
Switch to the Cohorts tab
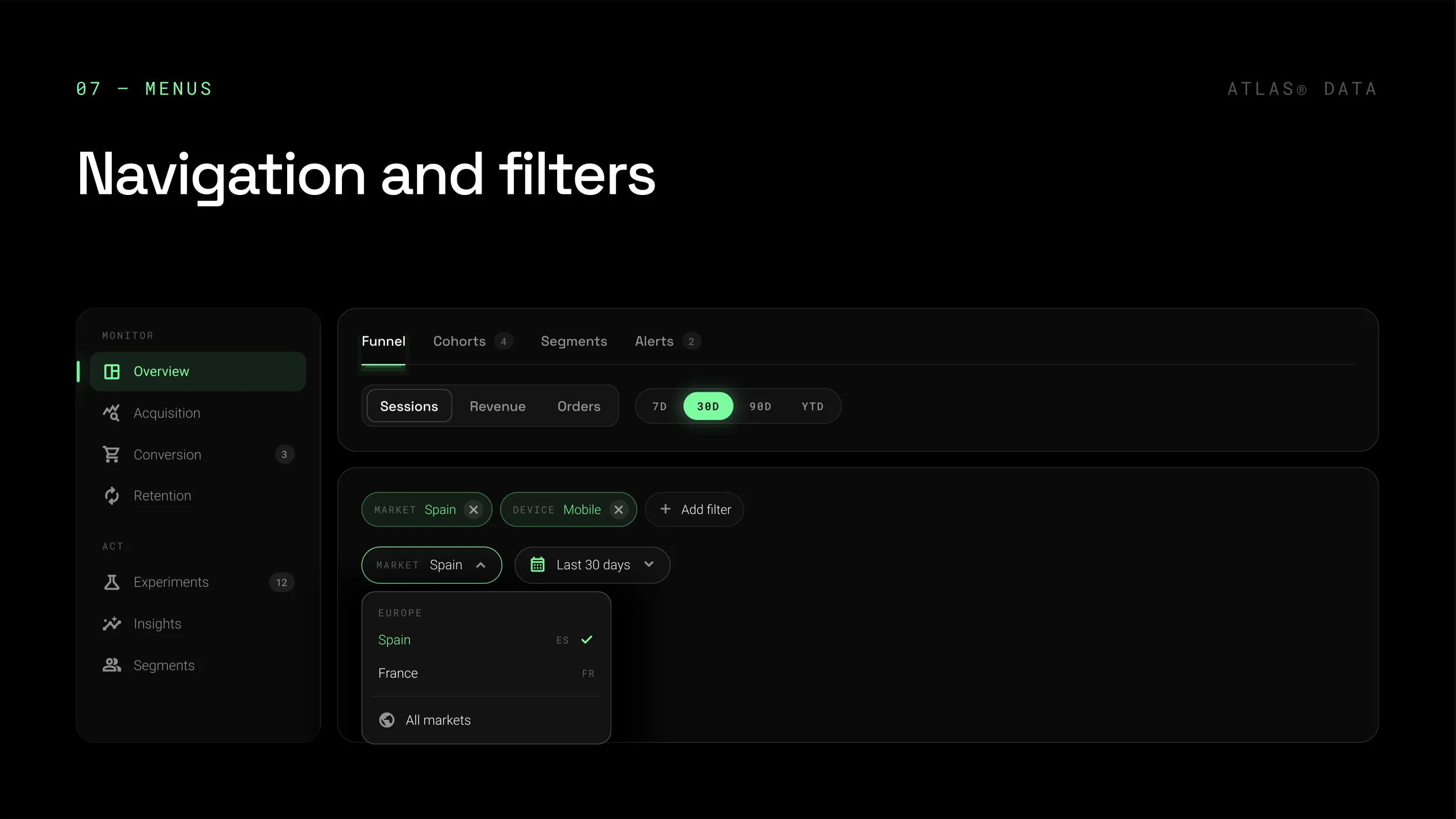[472, 341]
